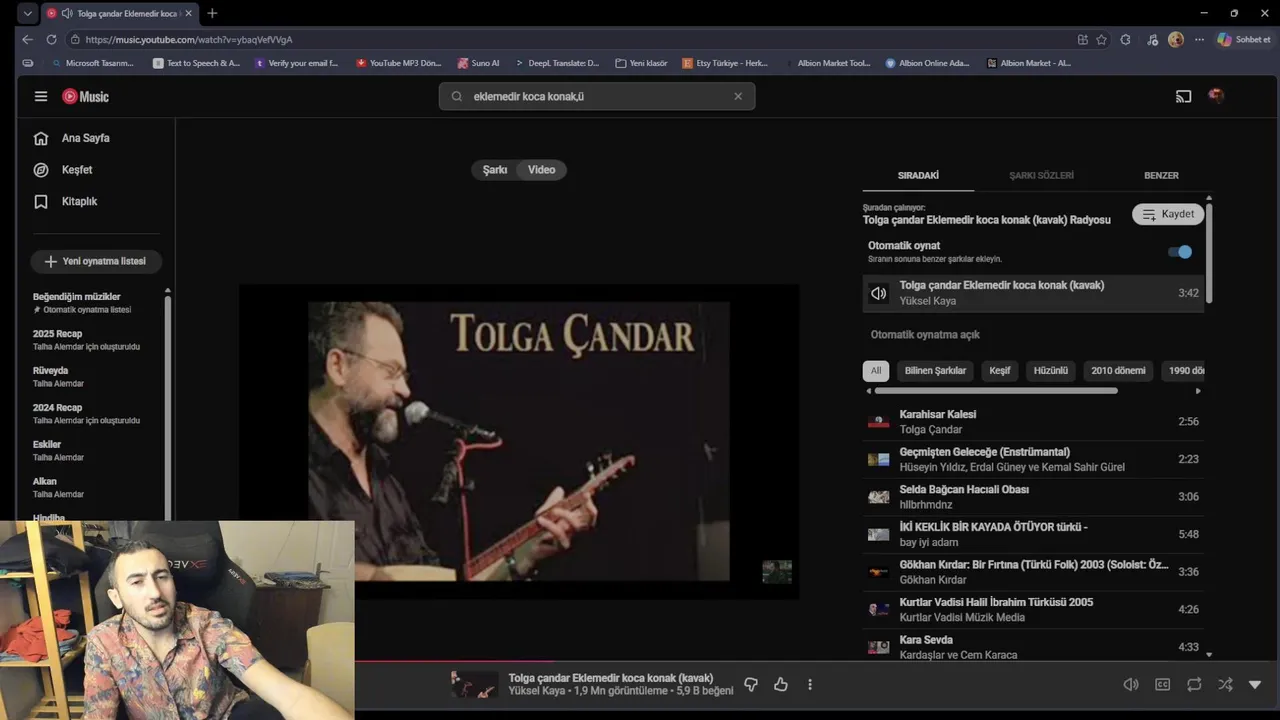1280x720 pixels.
Task: Create a new playlist with Yeni oynatma listesi
Action: tap(96, 261)
